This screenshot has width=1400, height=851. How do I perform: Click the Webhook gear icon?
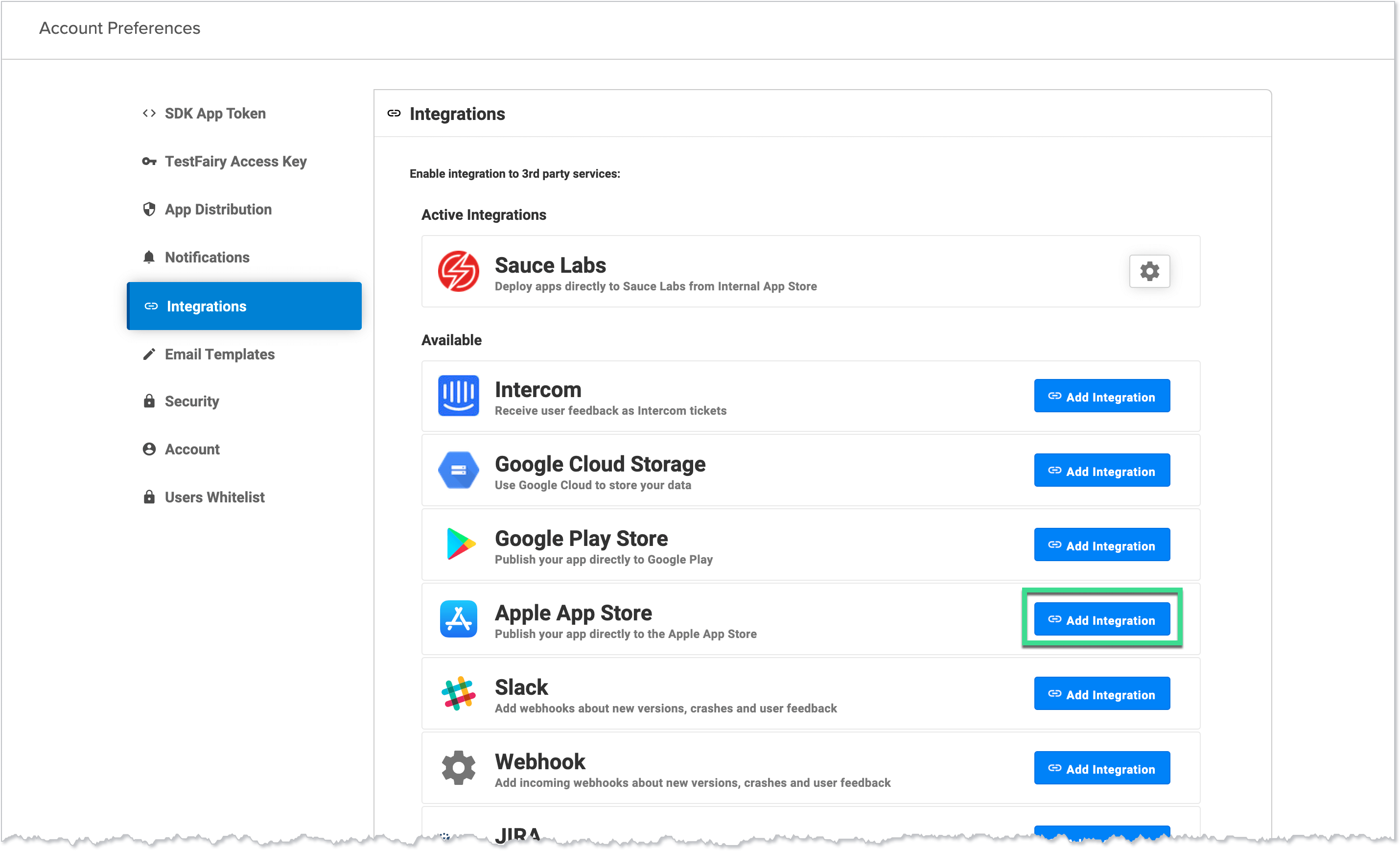click(458, 767)
